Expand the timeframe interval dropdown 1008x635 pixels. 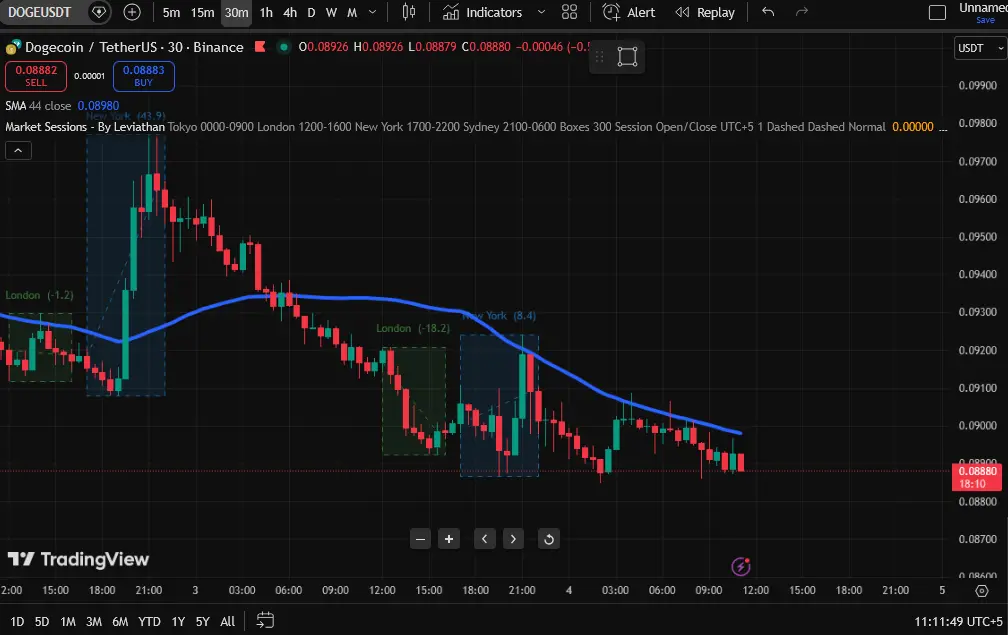pyautogui.click(x=372, y=12)
